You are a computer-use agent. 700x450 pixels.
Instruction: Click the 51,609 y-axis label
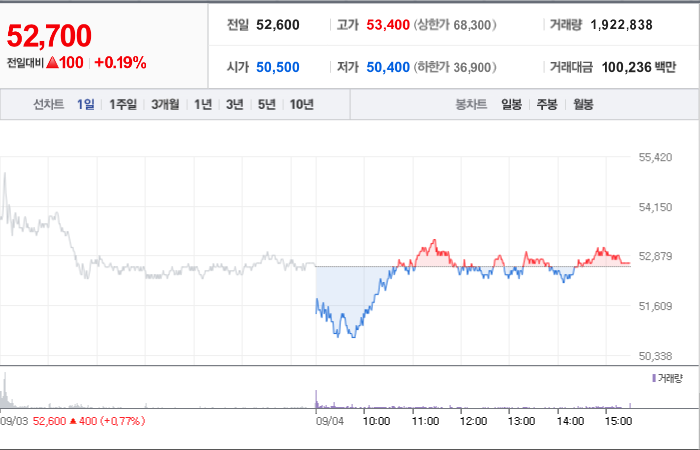coord(655,306)
